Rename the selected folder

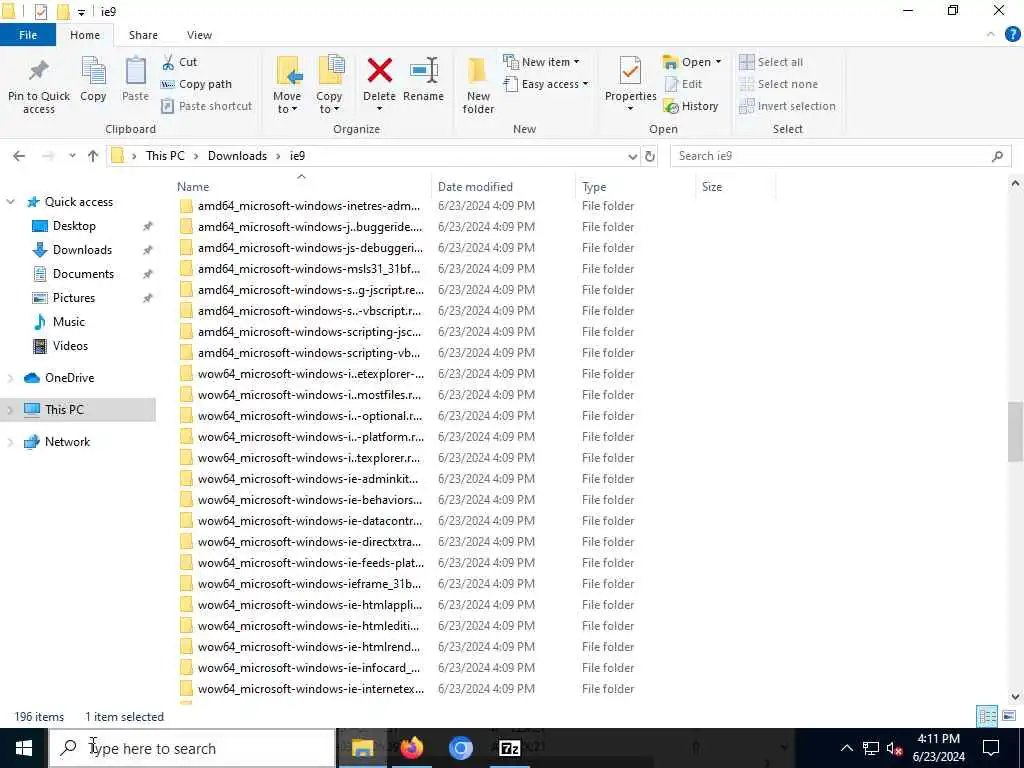point(423,80)
